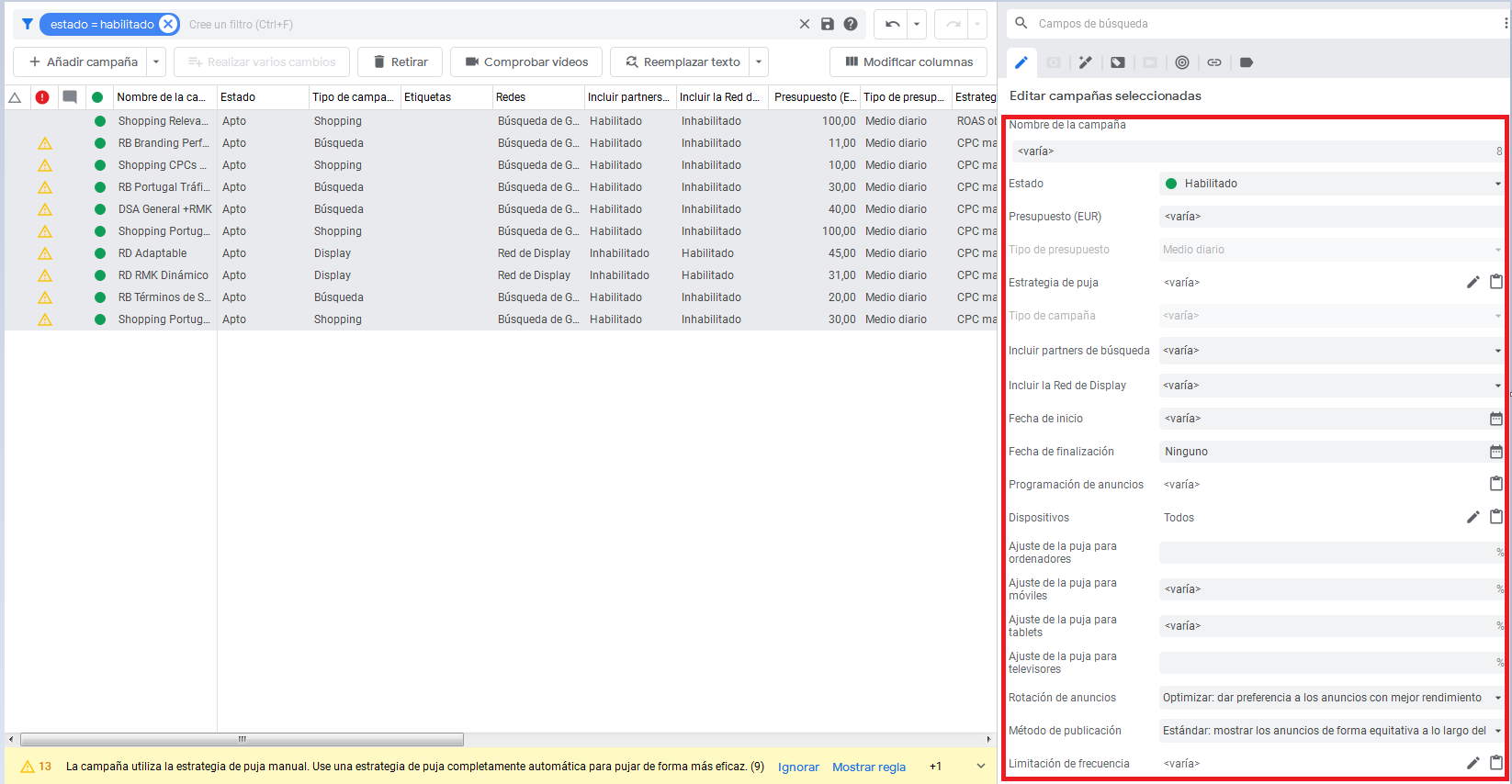This screenshot has width=1512, height=784.
Task: Click the redo arrow icon
Action: pos(953,24)
